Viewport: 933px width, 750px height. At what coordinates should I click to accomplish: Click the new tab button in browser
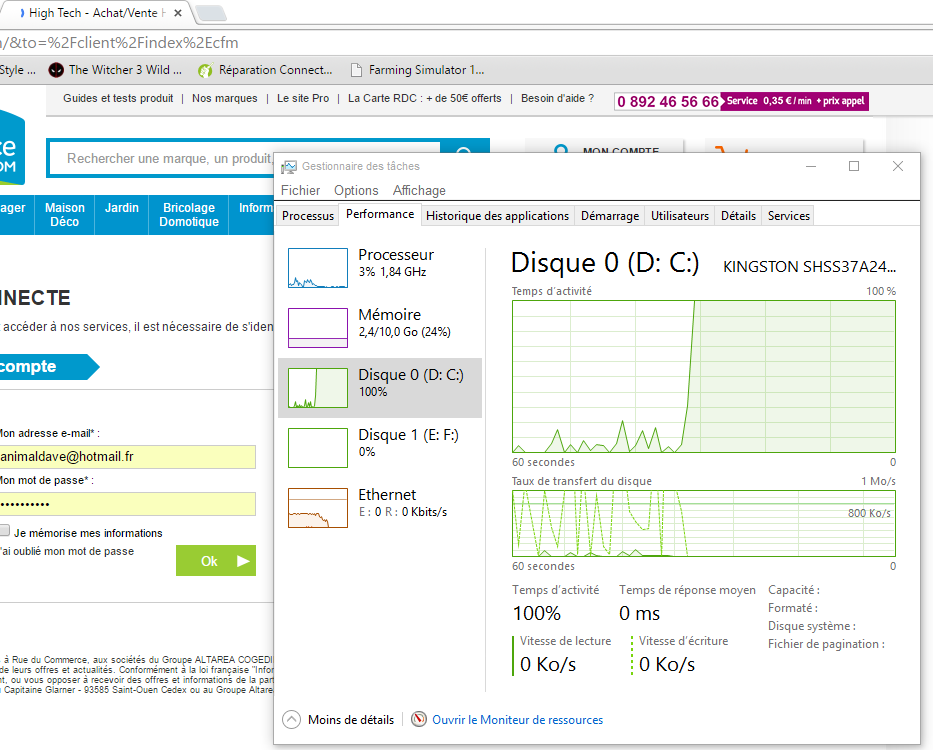pos(211,13)
